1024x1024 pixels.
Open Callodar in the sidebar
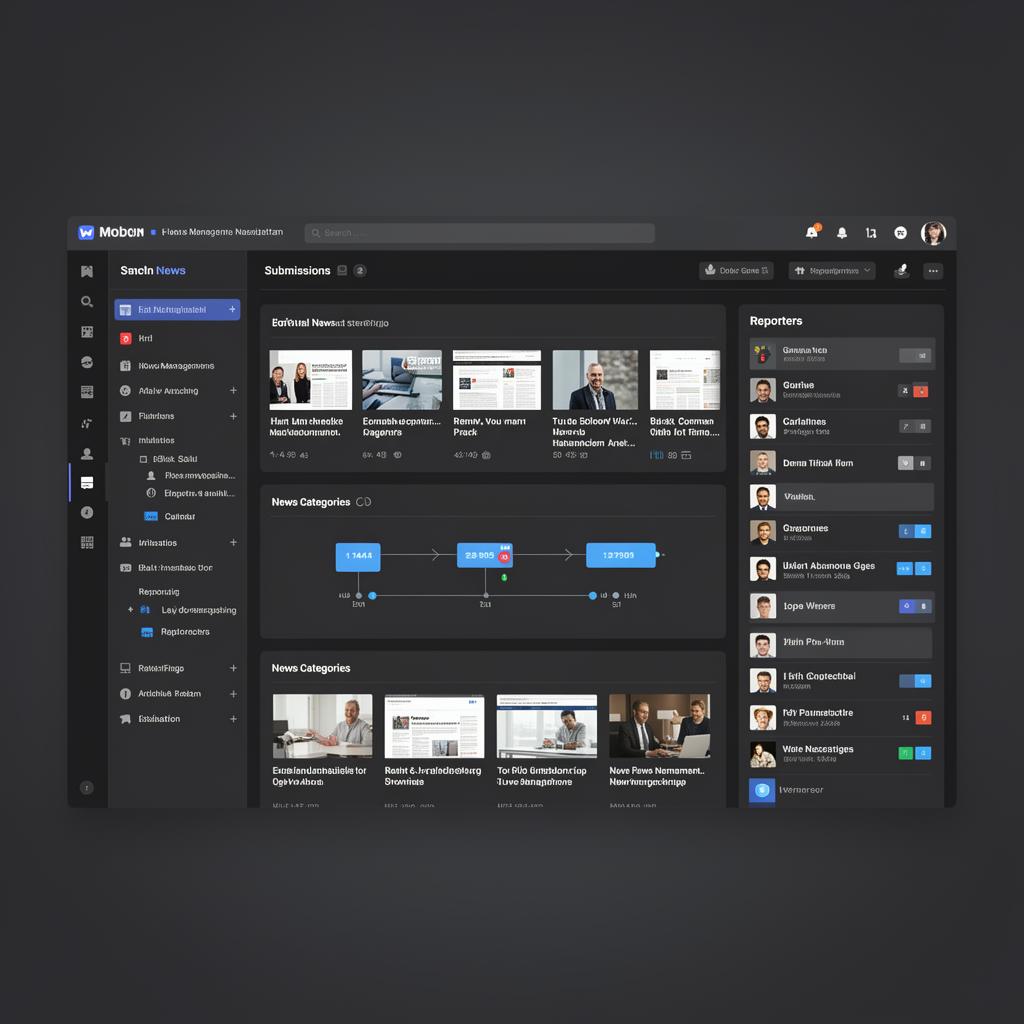point(180,516)
